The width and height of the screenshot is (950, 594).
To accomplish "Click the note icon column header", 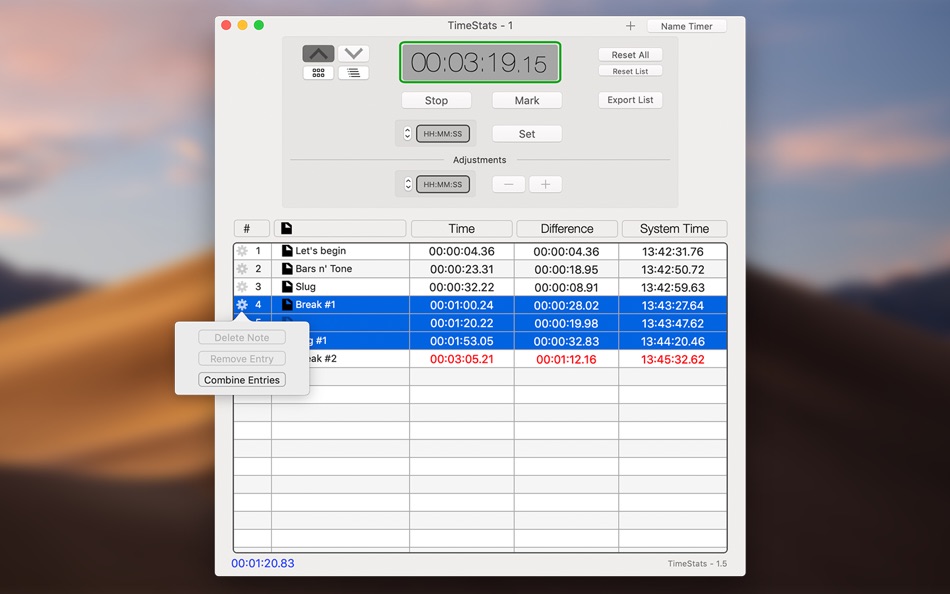I will point(340,229).
